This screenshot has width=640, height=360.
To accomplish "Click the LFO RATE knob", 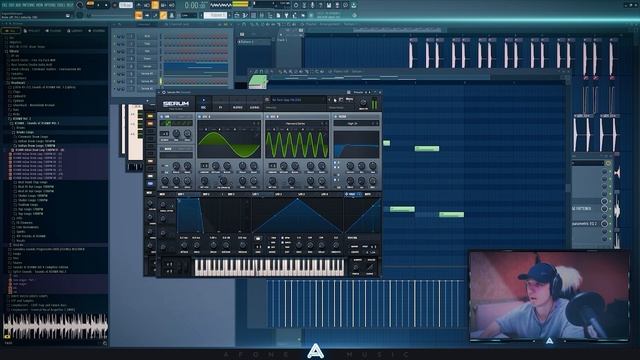I will click(x=299, y=245).
